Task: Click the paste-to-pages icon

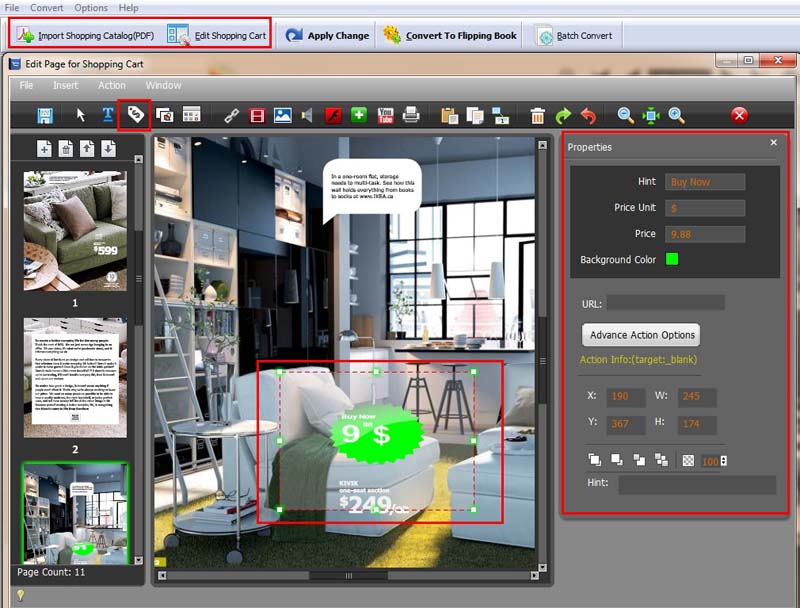Action: coord(501,115)
